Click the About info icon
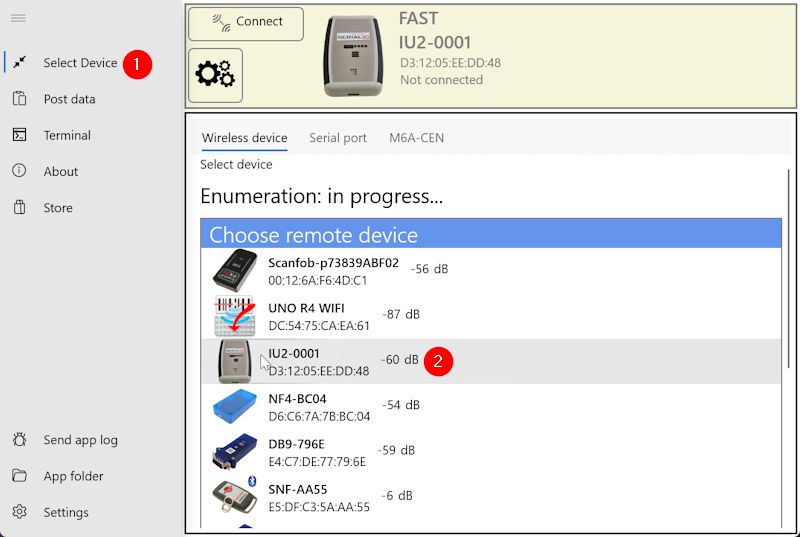This screenshot has height=537, width=800. click(x=19, y=170)
